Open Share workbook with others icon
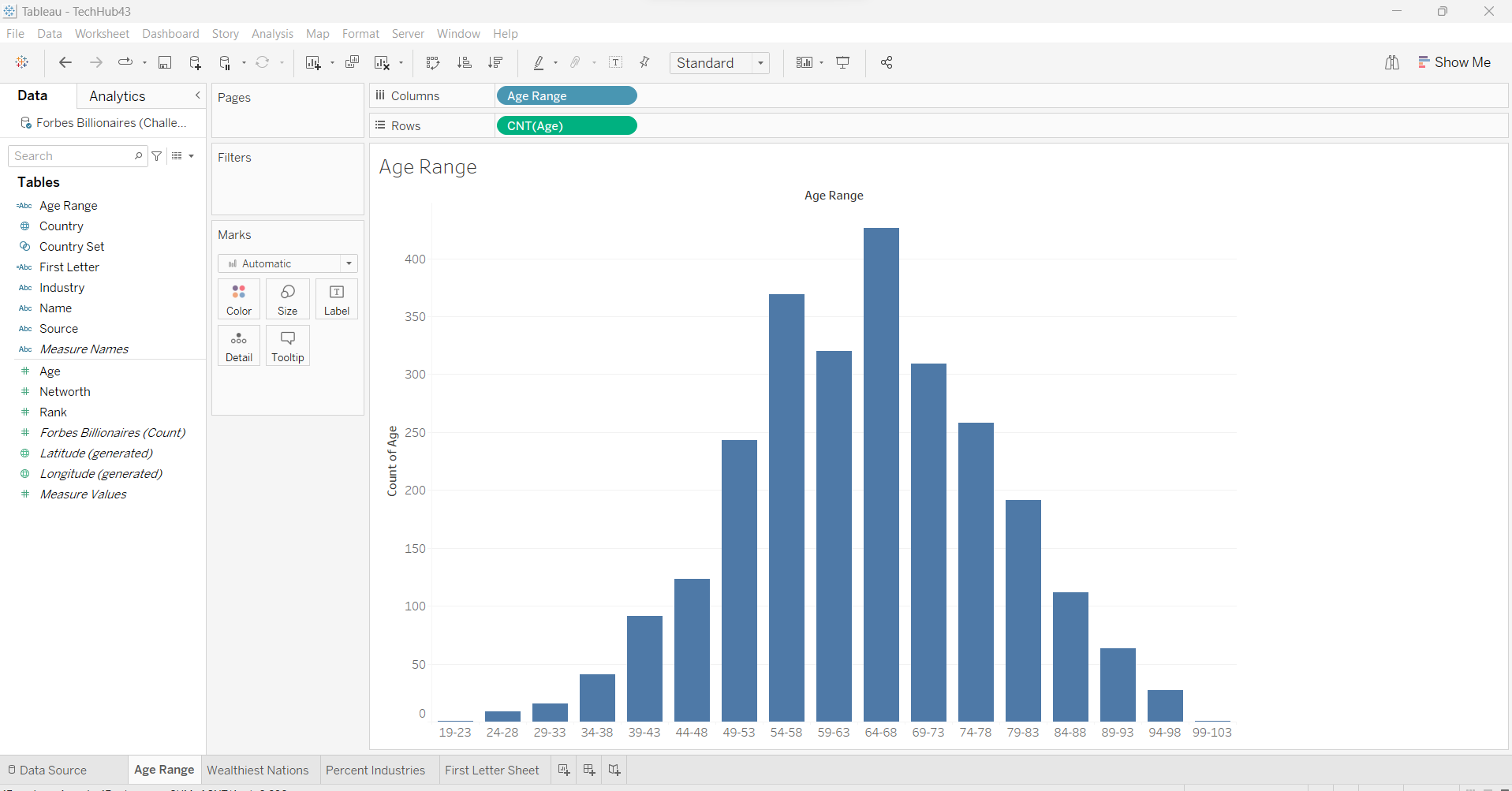This screenshot has width=1512, height=791. tap(887, 63)
